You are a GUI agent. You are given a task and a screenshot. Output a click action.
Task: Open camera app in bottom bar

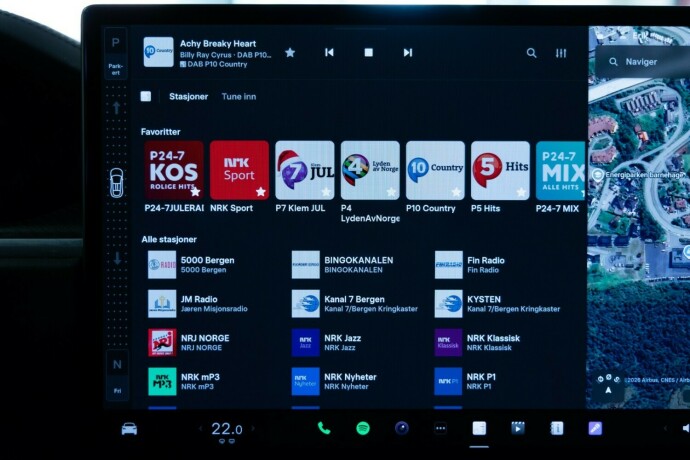[401, 428]
